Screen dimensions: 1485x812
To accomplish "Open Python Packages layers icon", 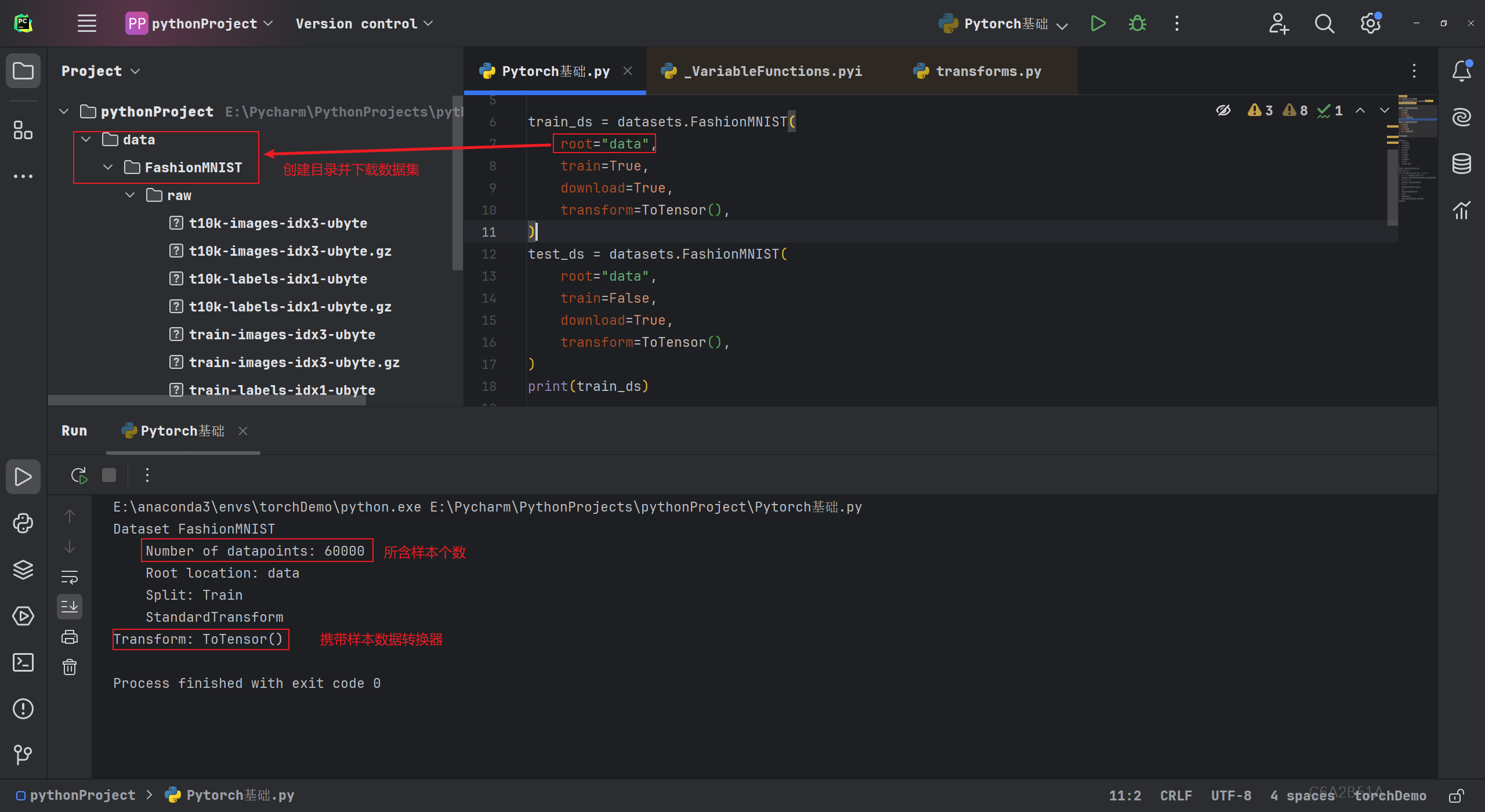I will (23, 570).
